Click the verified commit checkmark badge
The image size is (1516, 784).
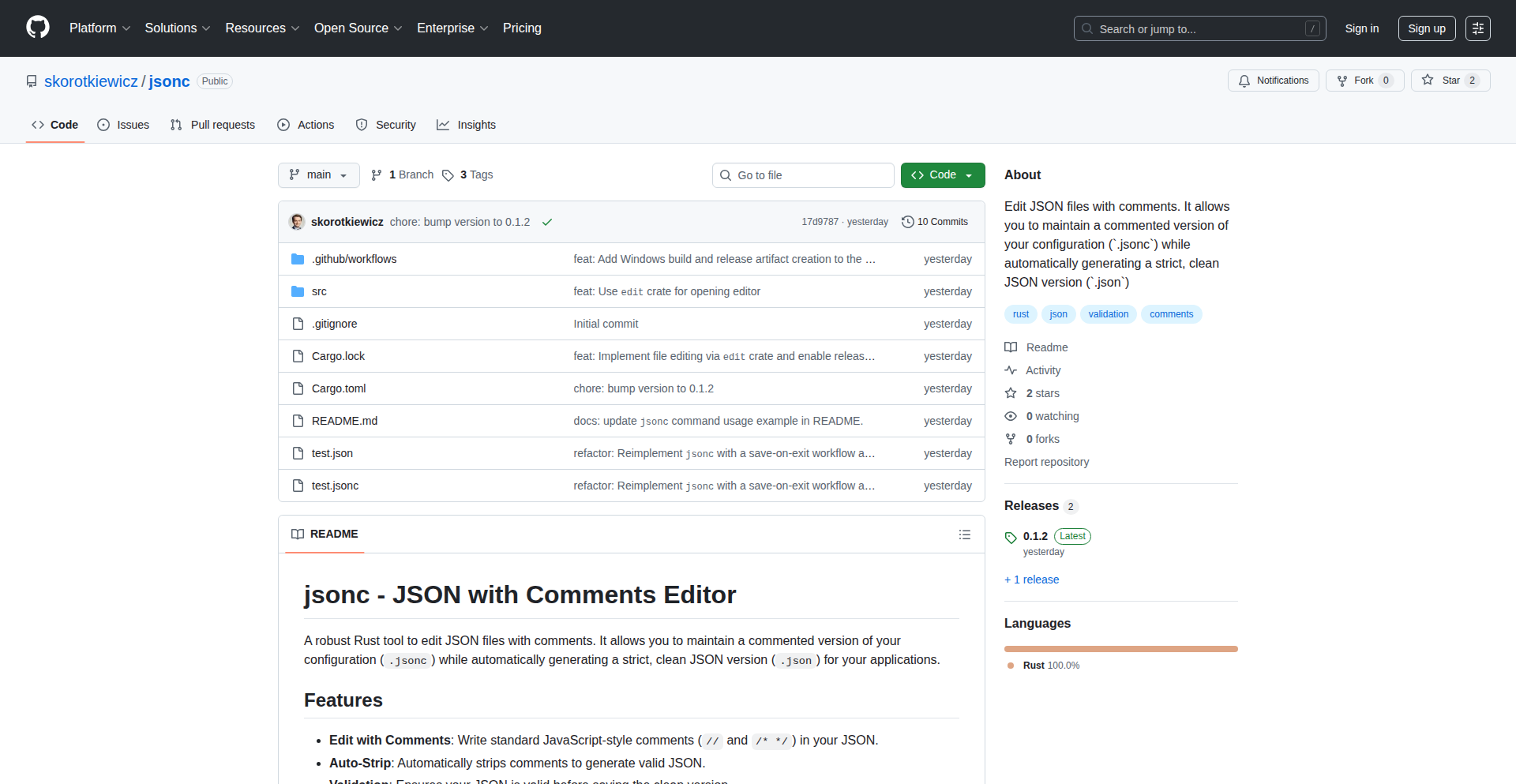(x=546, y=222)
